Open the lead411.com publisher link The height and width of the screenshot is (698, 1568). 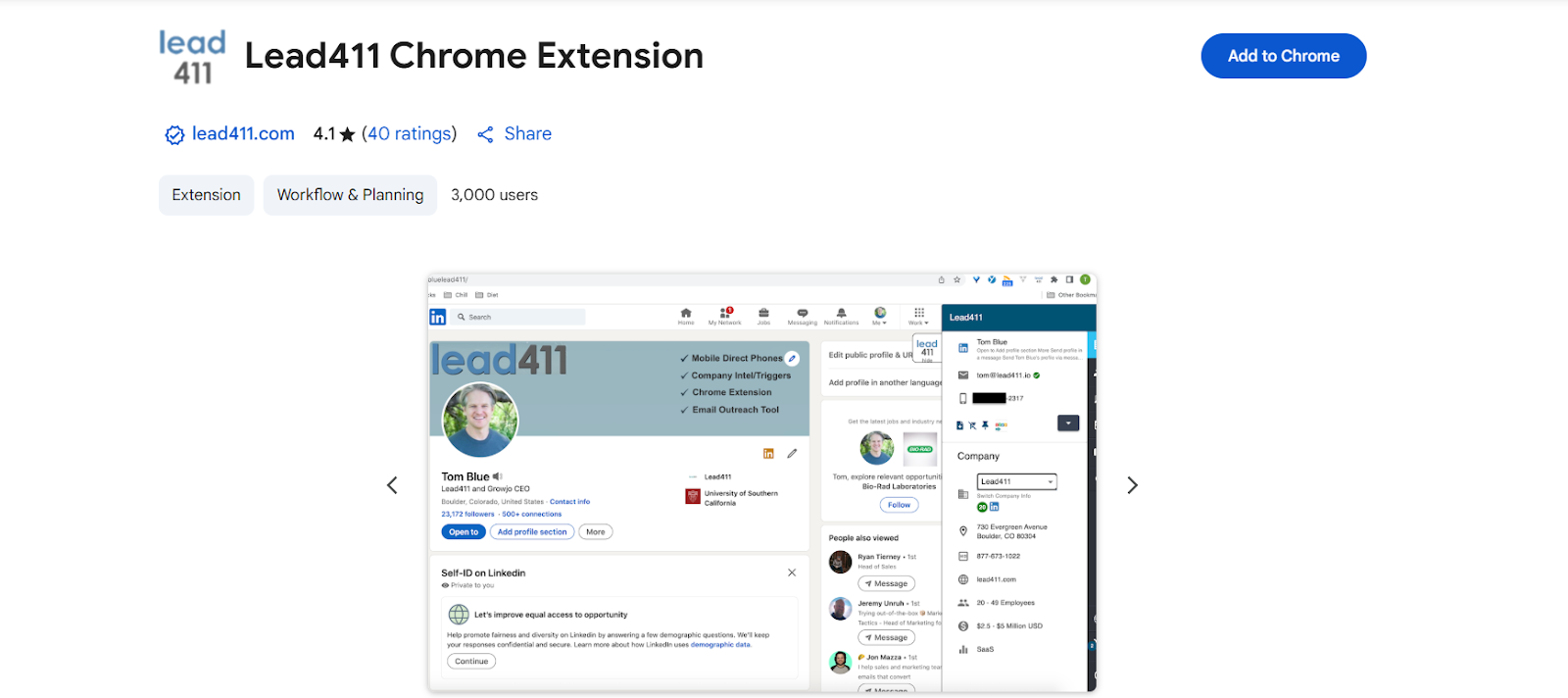click(x=243, y=134)
